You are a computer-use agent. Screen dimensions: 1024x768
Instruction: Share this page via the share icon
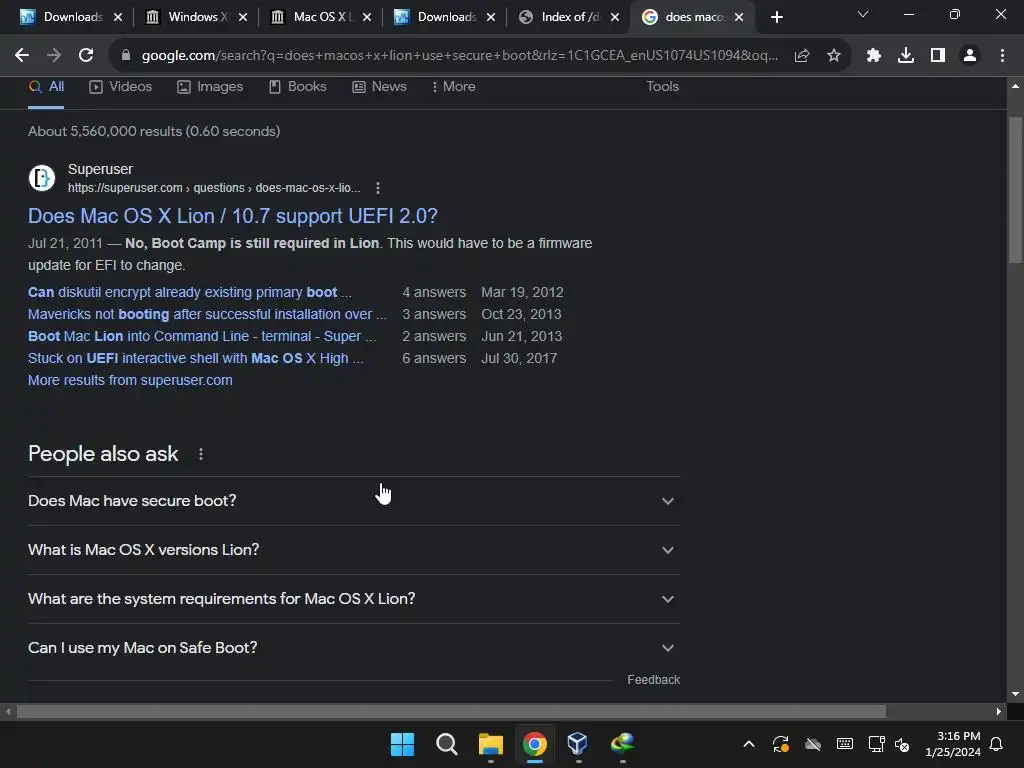click(x=802, y=56)
